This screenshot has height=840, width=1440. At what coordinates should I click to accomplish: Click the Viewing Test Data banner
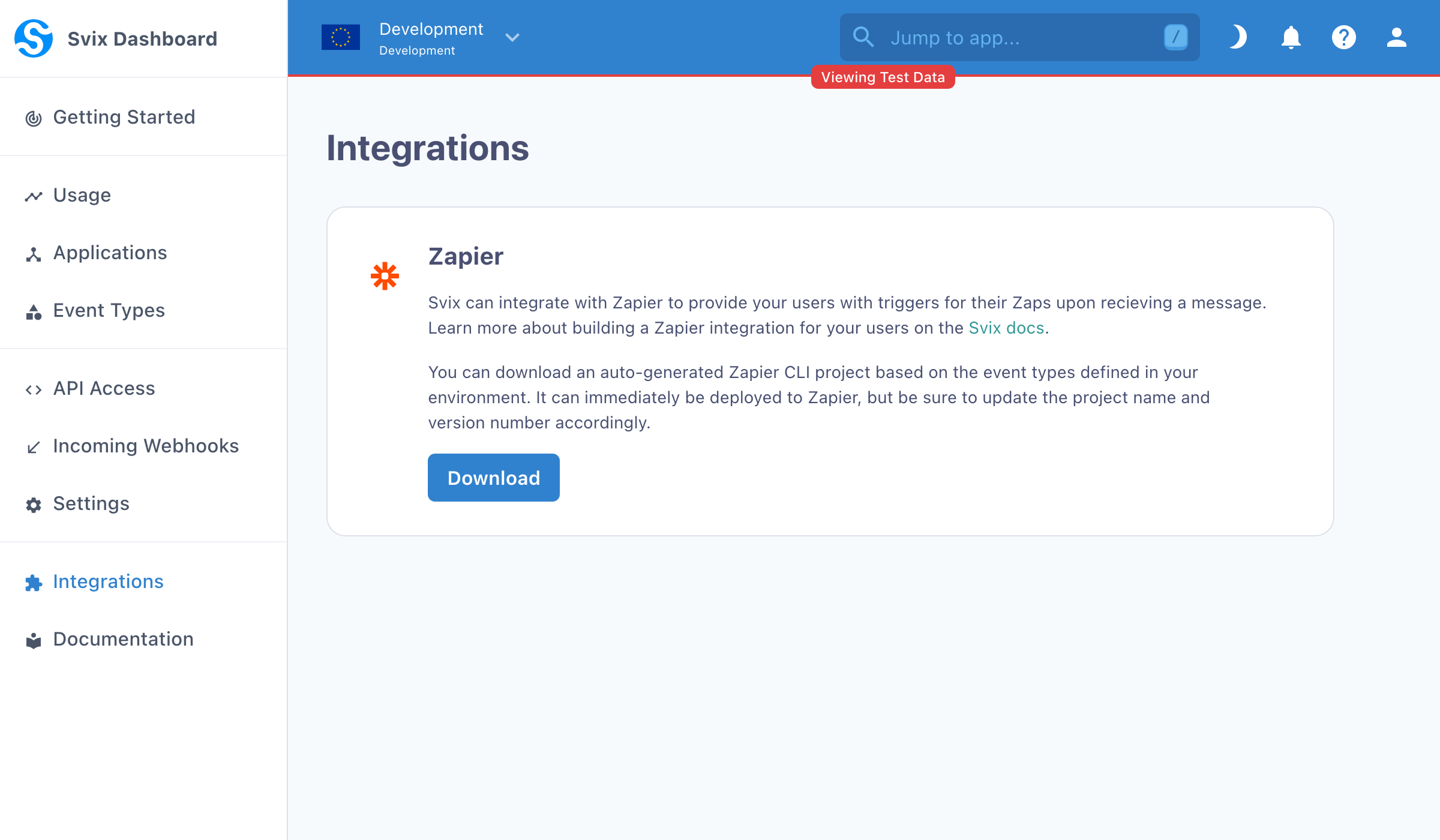882,77
